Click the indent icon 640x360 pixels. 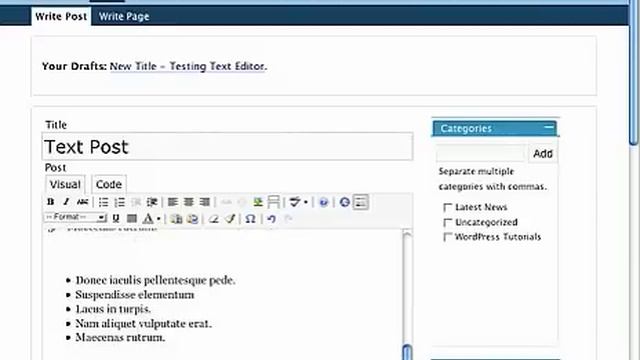click(x=152, y=202)
